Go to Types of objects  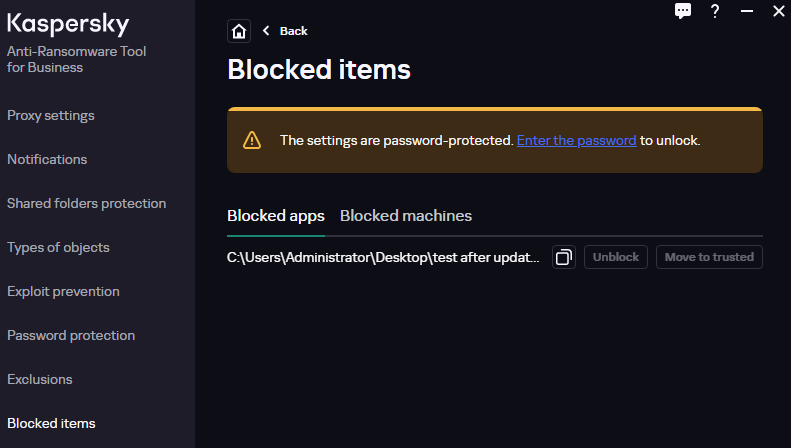[58, 247]
